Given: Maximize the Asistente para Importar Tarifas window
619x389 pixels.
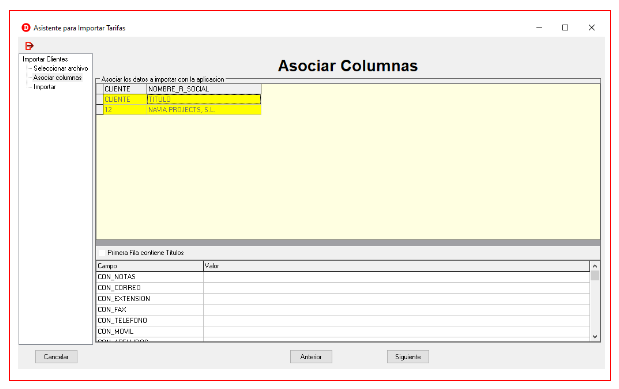Looking at the screenshot, I should point(565,28).
